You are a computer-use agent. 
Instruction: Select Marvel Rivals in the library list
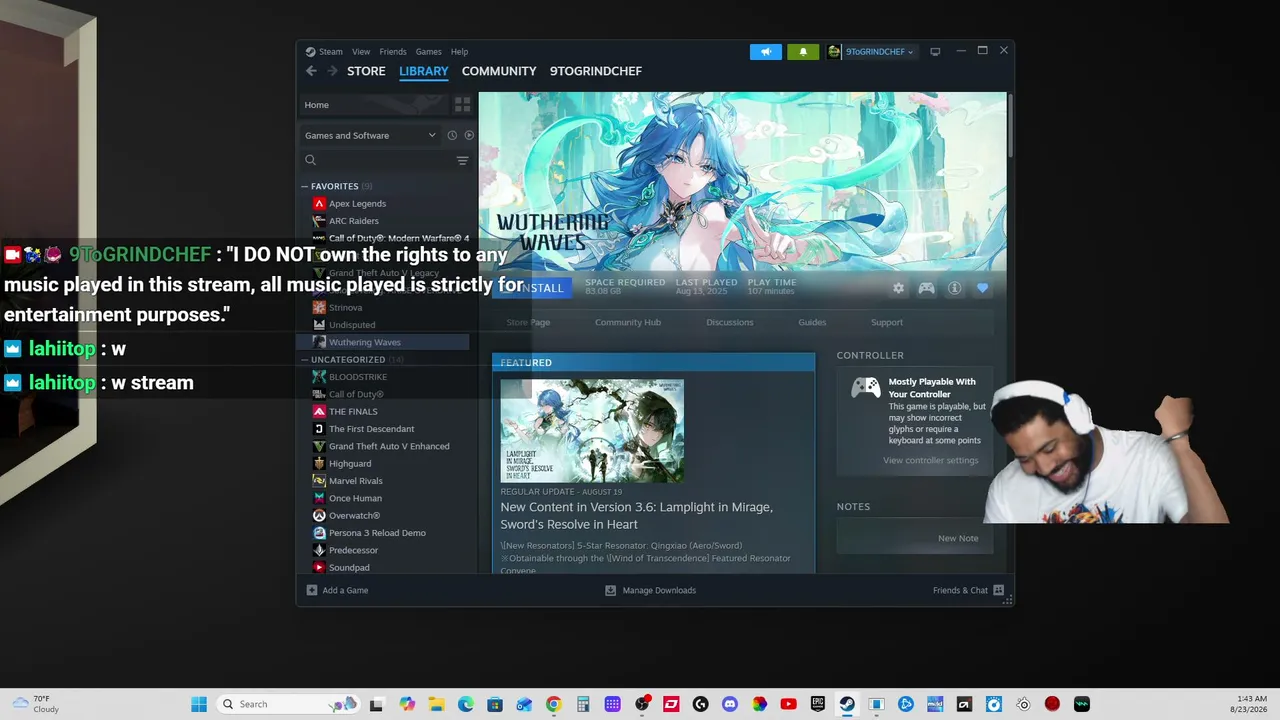point(356,481)
